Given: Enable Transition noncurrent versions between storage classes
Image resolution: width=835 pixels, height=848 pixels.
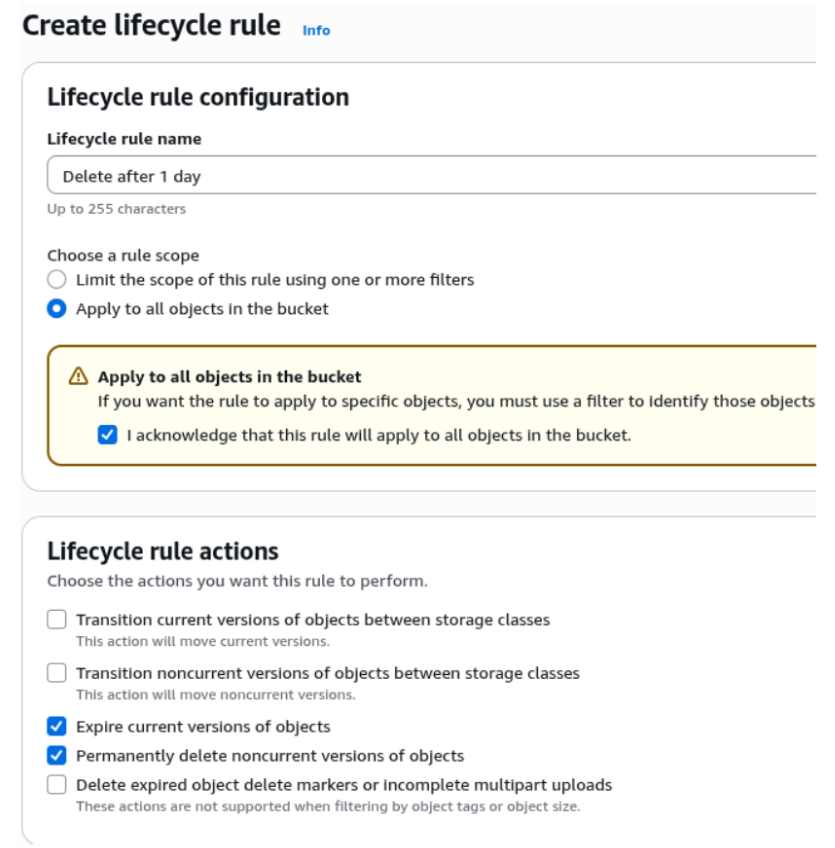Looking at the screenshot, I should [x=56, y=672].
